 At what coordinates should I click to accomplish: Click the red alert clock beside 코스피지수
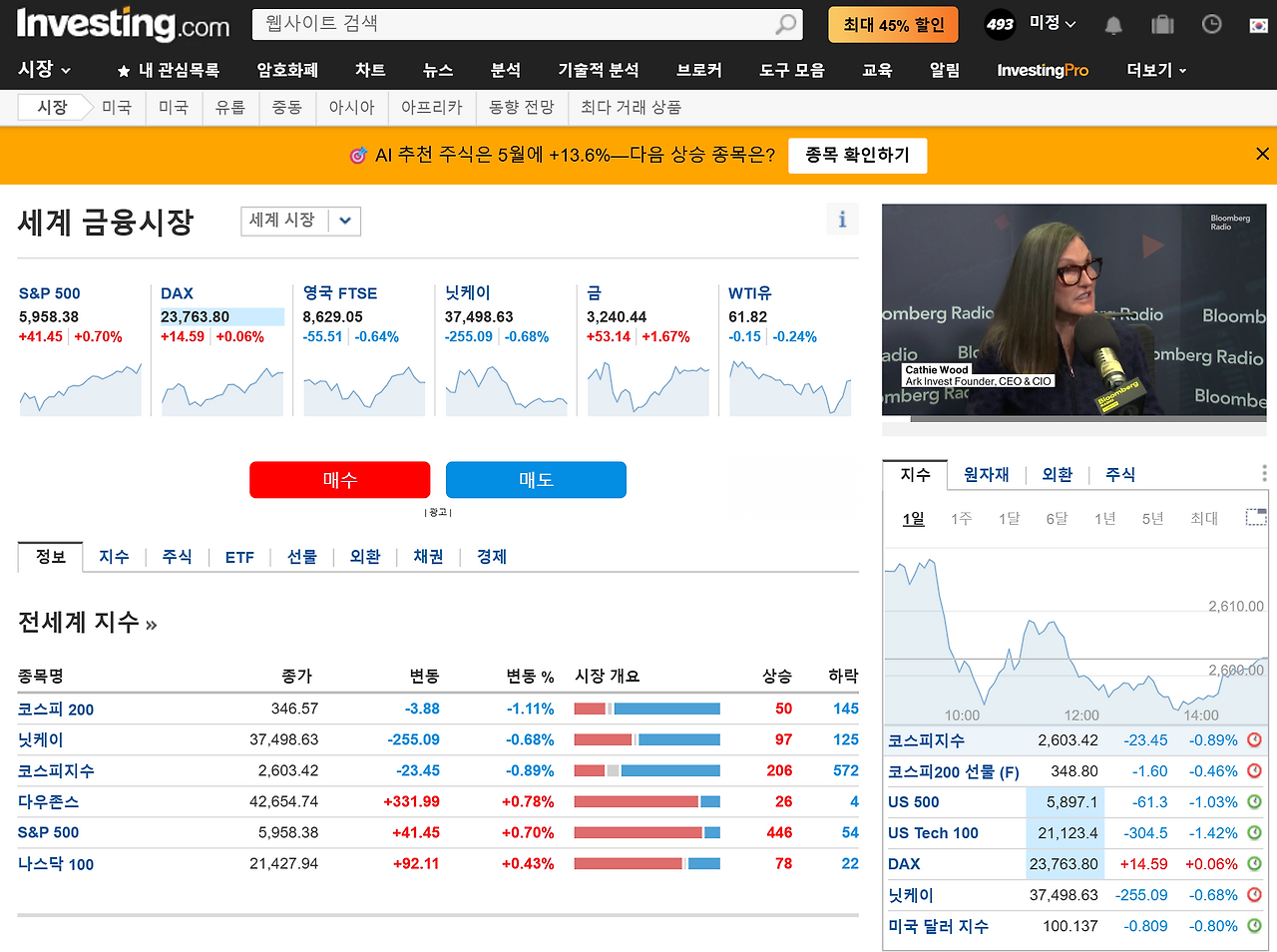(x=1254, y=739)
